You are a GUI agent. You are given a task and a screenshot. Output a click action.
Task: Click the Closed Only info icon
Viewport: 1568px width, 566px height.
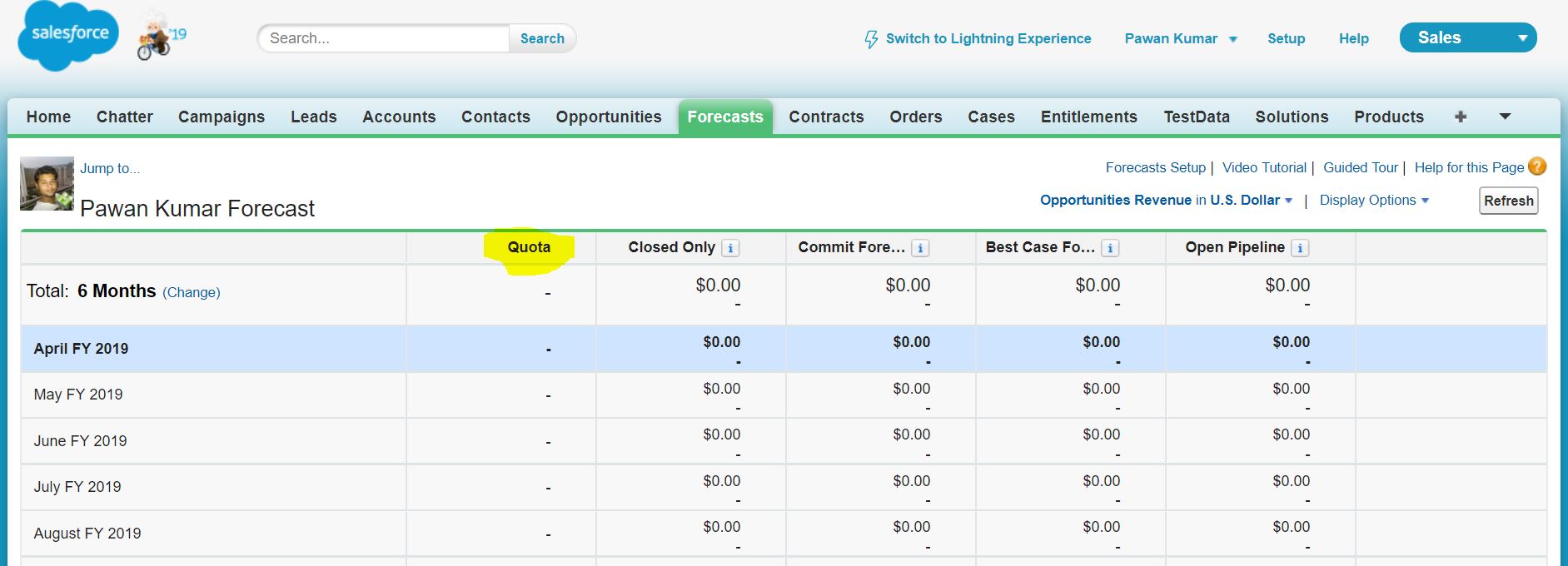pyautogui.click(x=730, y=248)
